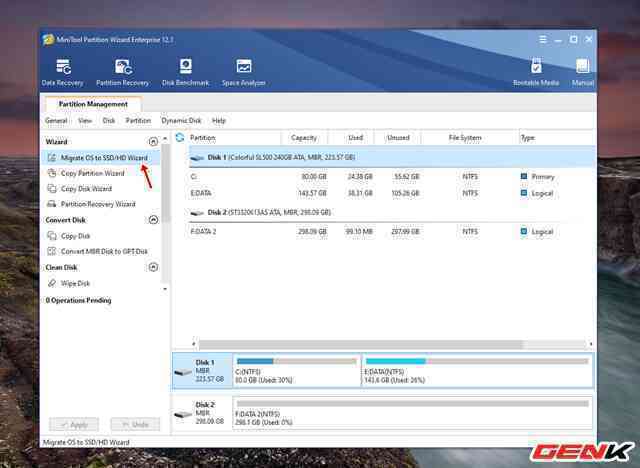This screenshot has height=468, width=640.
Task: Open the Partition menu
Action: [138, 121]
